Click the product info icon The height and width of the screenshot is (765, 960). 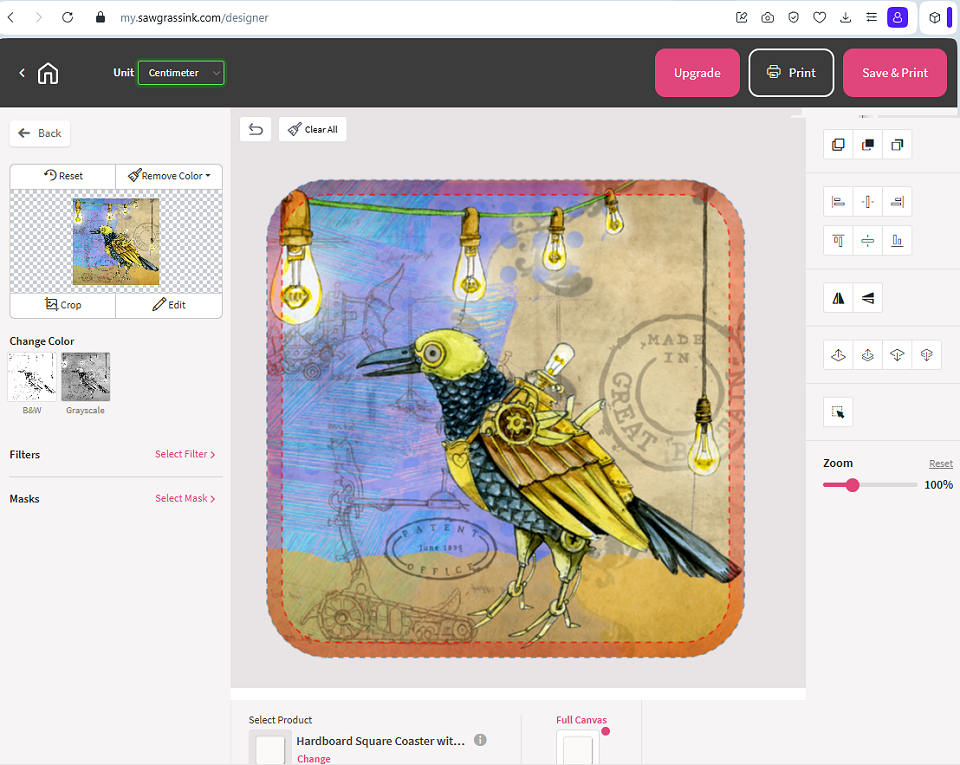pos(480,741)
